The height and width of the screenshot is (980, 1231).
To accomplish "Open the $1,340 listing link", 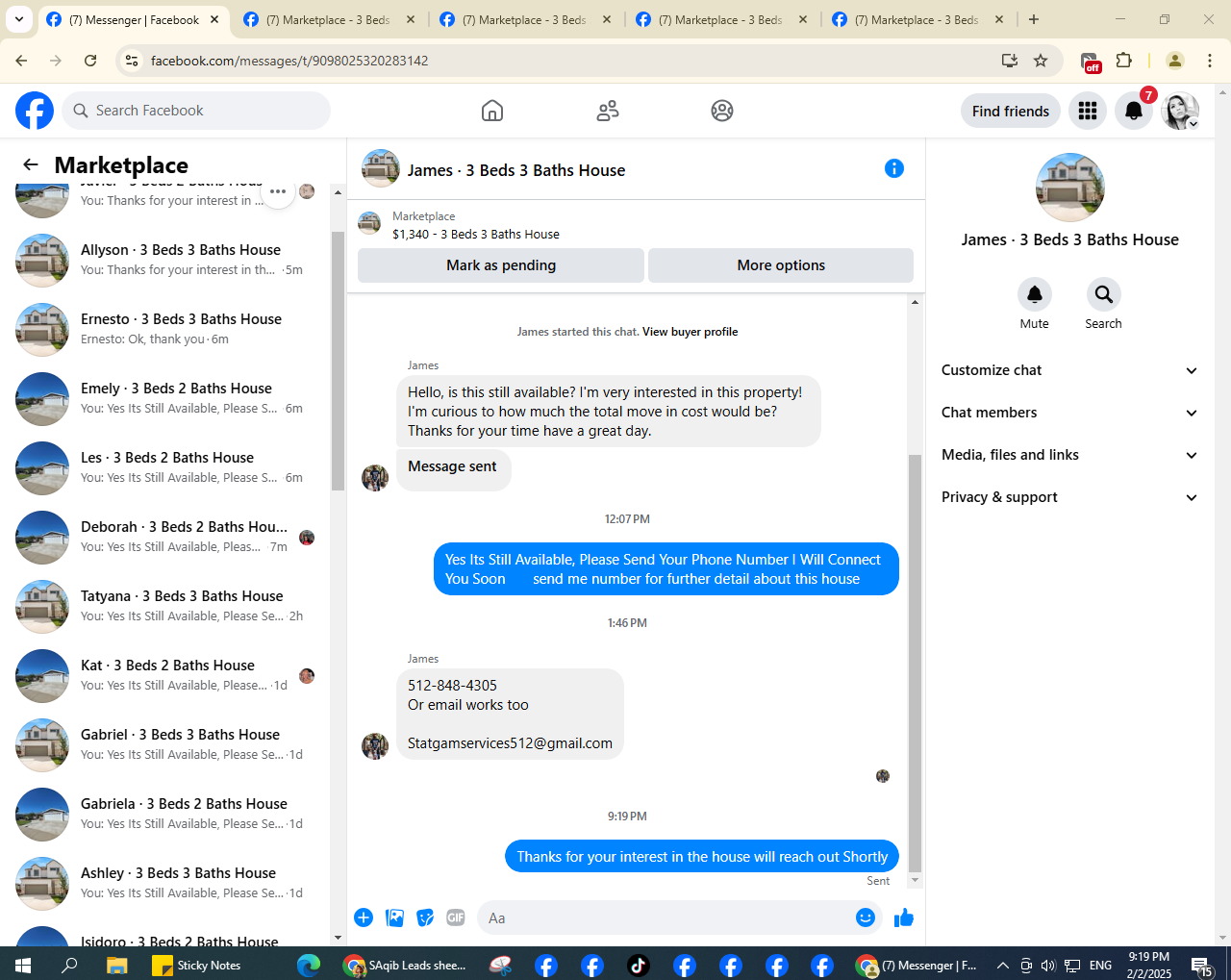I will 476,234.
